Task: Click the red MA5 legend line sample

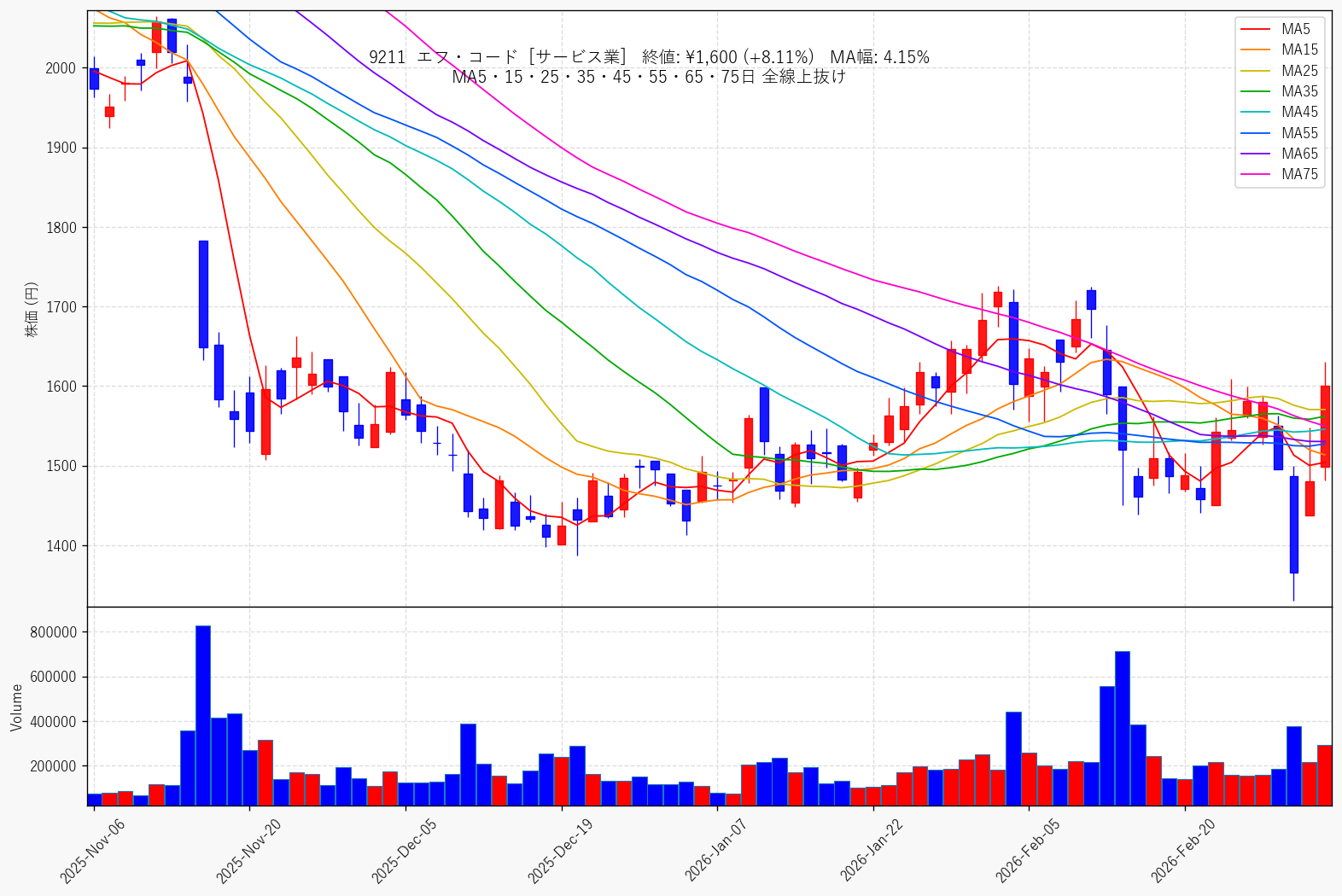Action: 1257,30
